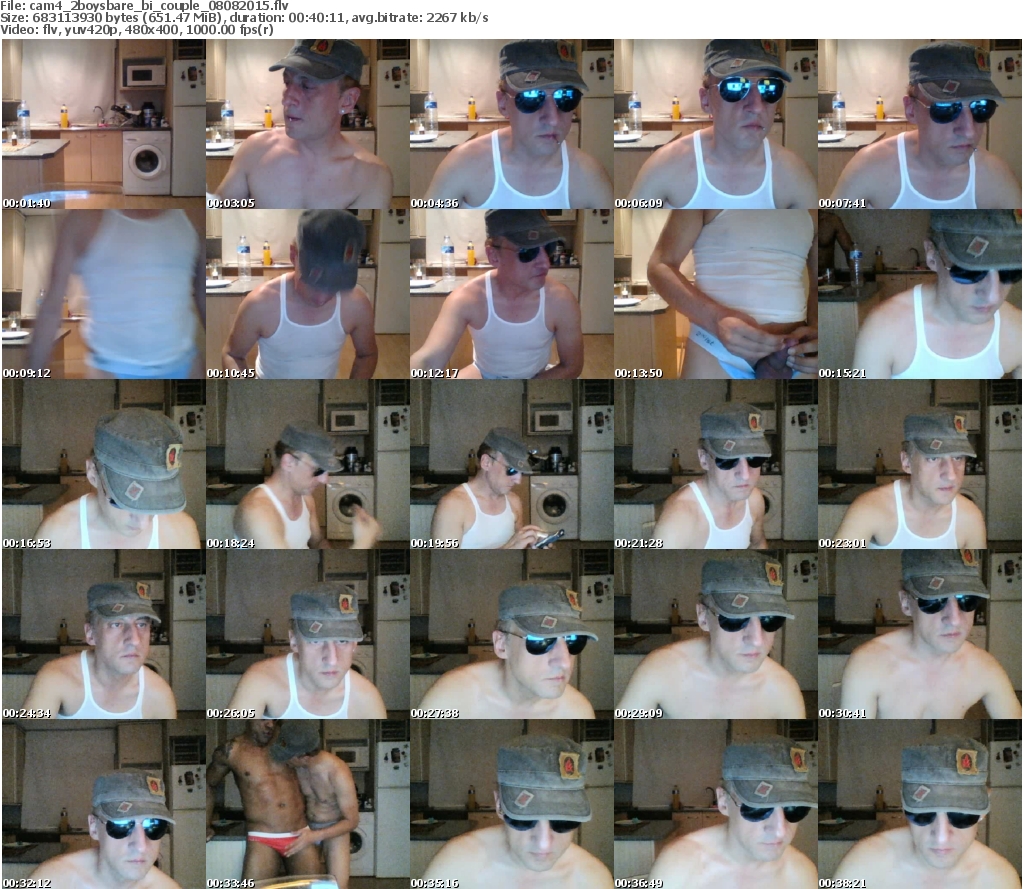Click the frame at 00:32:12
Image resolution: width=1024 pixels, height=889 pixels.
point(104,804)
